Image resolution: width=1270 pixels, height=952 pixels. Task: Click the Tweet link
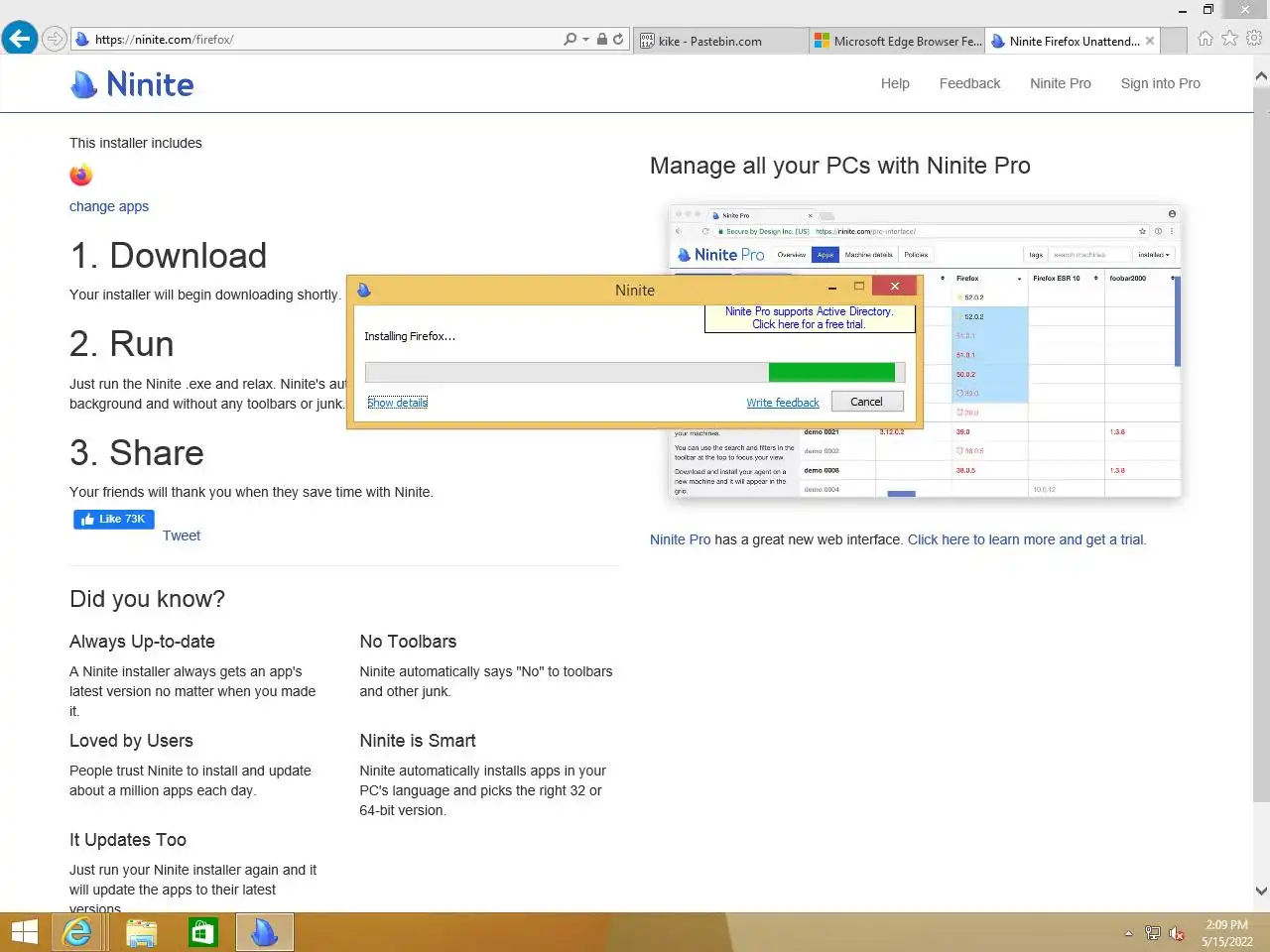(182, 535)
